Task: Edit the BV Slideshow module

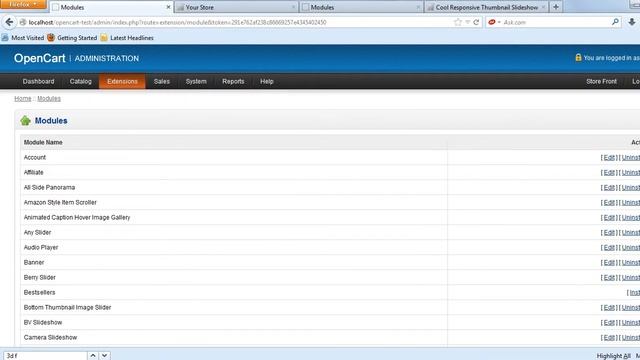Action: point(609,322)
